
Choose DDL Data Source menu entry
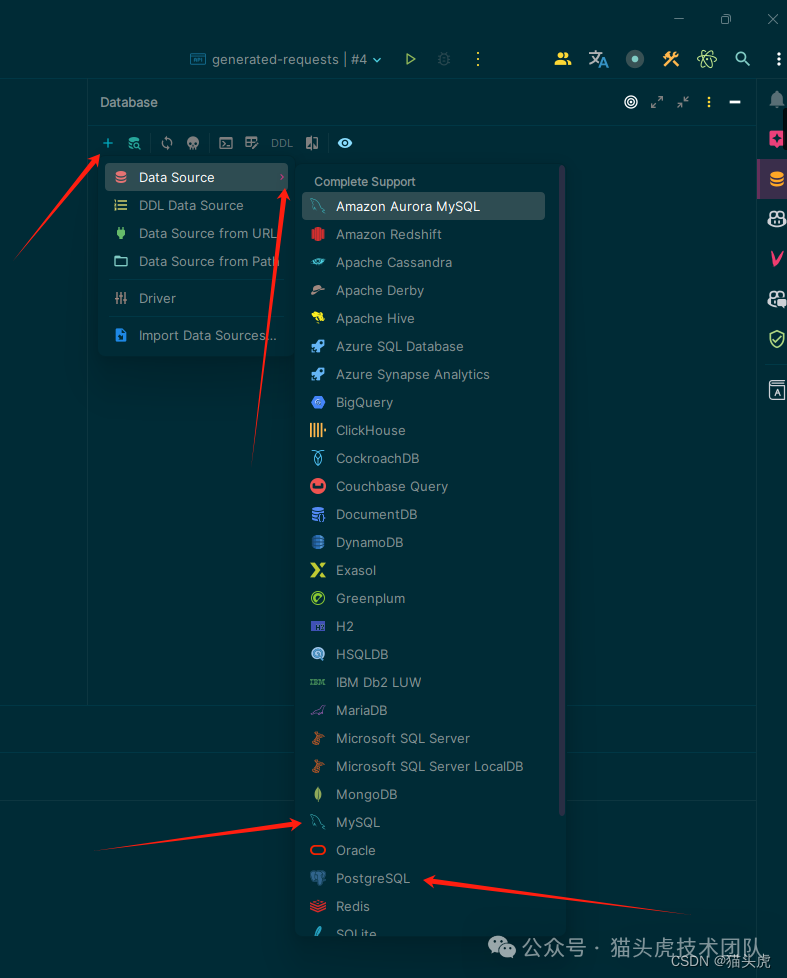[196, 206]
